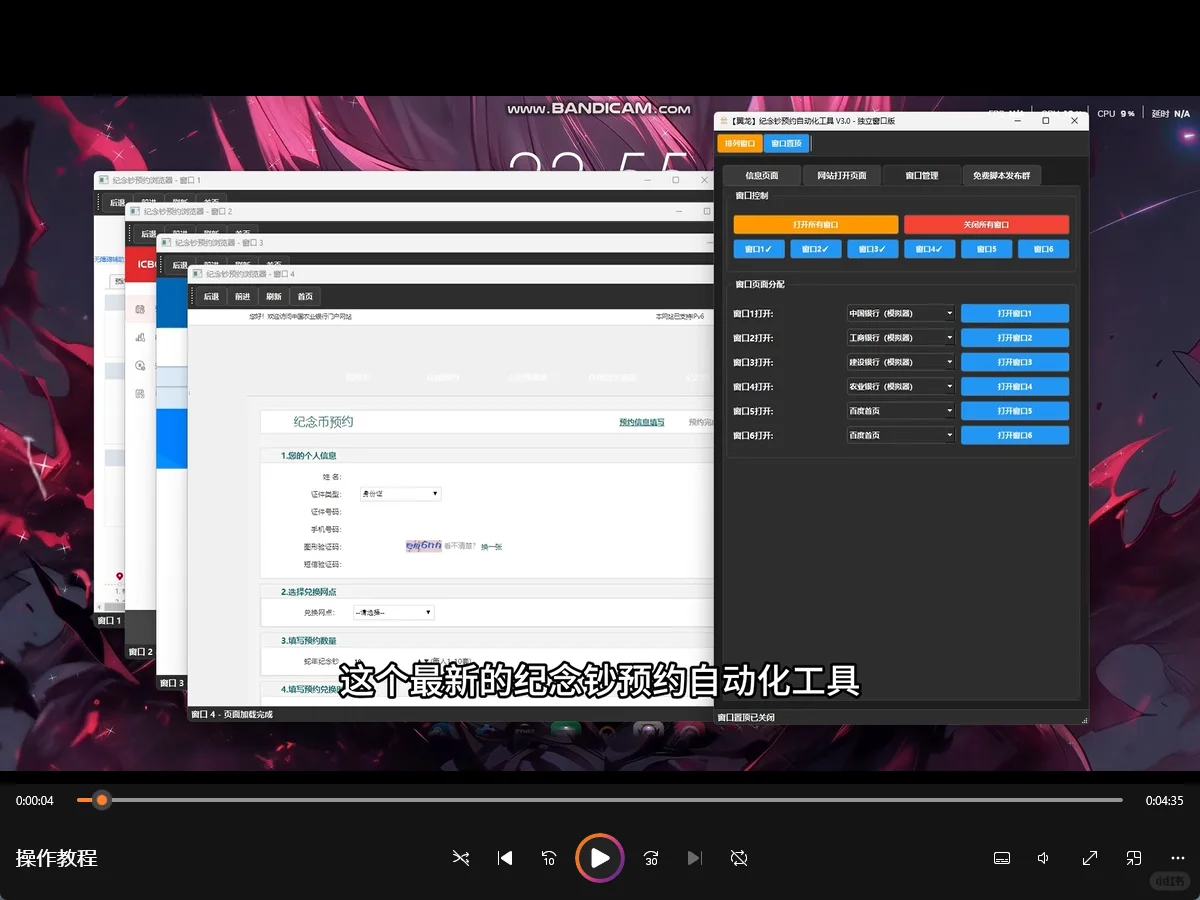The image size is (1200, 900).
Task: Select the 窗口管理 tab
Action: point(921,175)
